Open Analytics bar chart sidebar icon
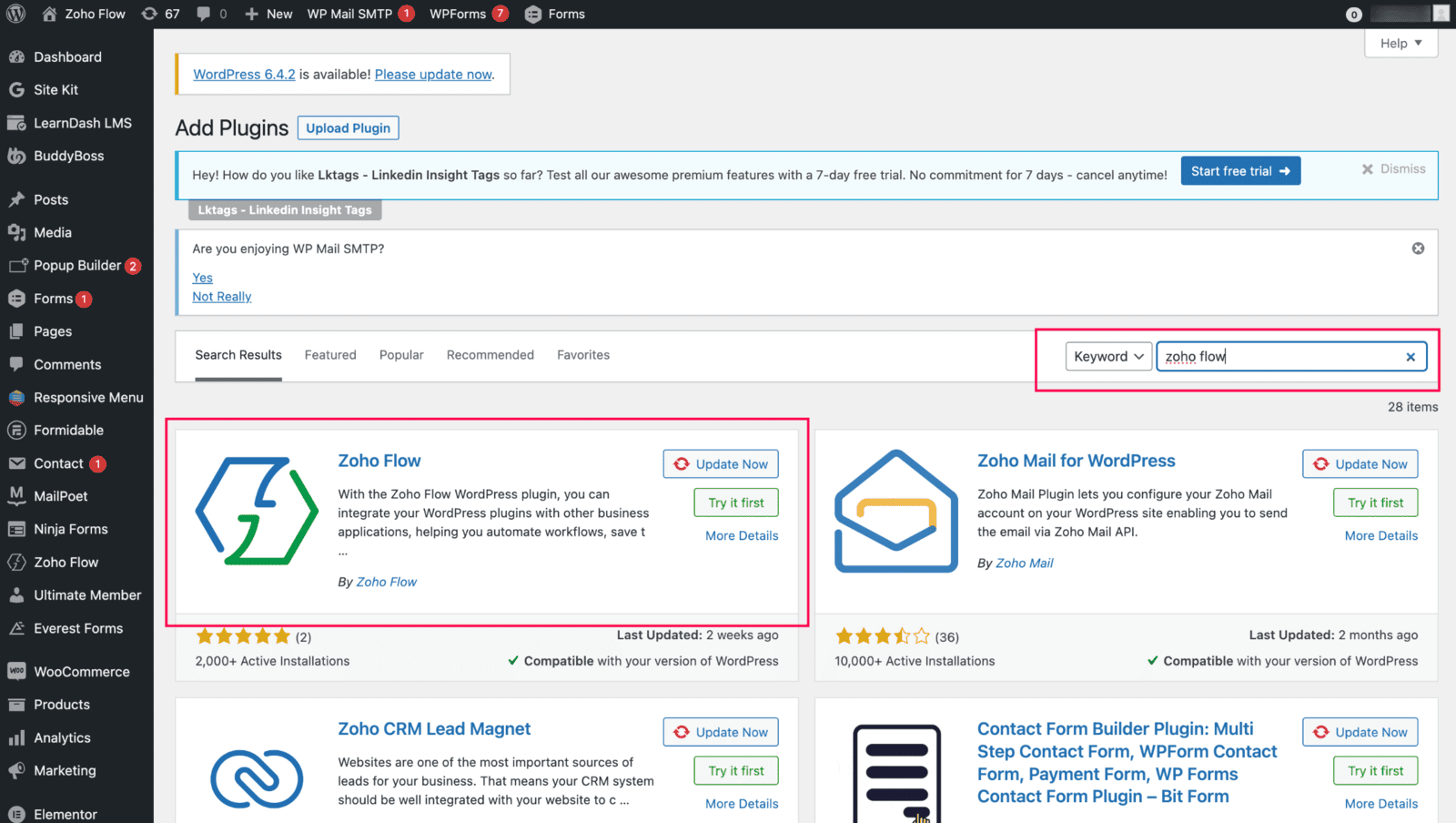The height and width of the screenshot is (823, 1456). click(x=16, y=737)
